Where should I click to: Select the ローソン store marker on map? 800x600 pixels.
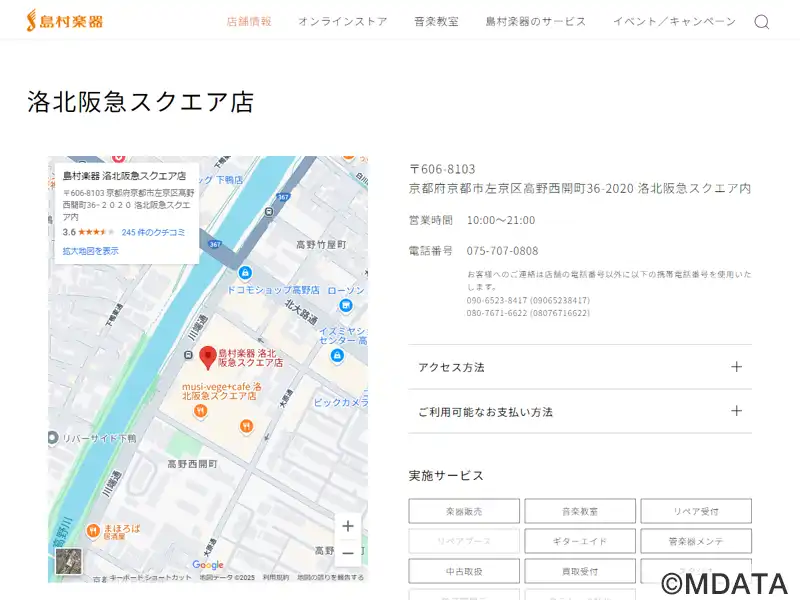(x=345, y=305)
